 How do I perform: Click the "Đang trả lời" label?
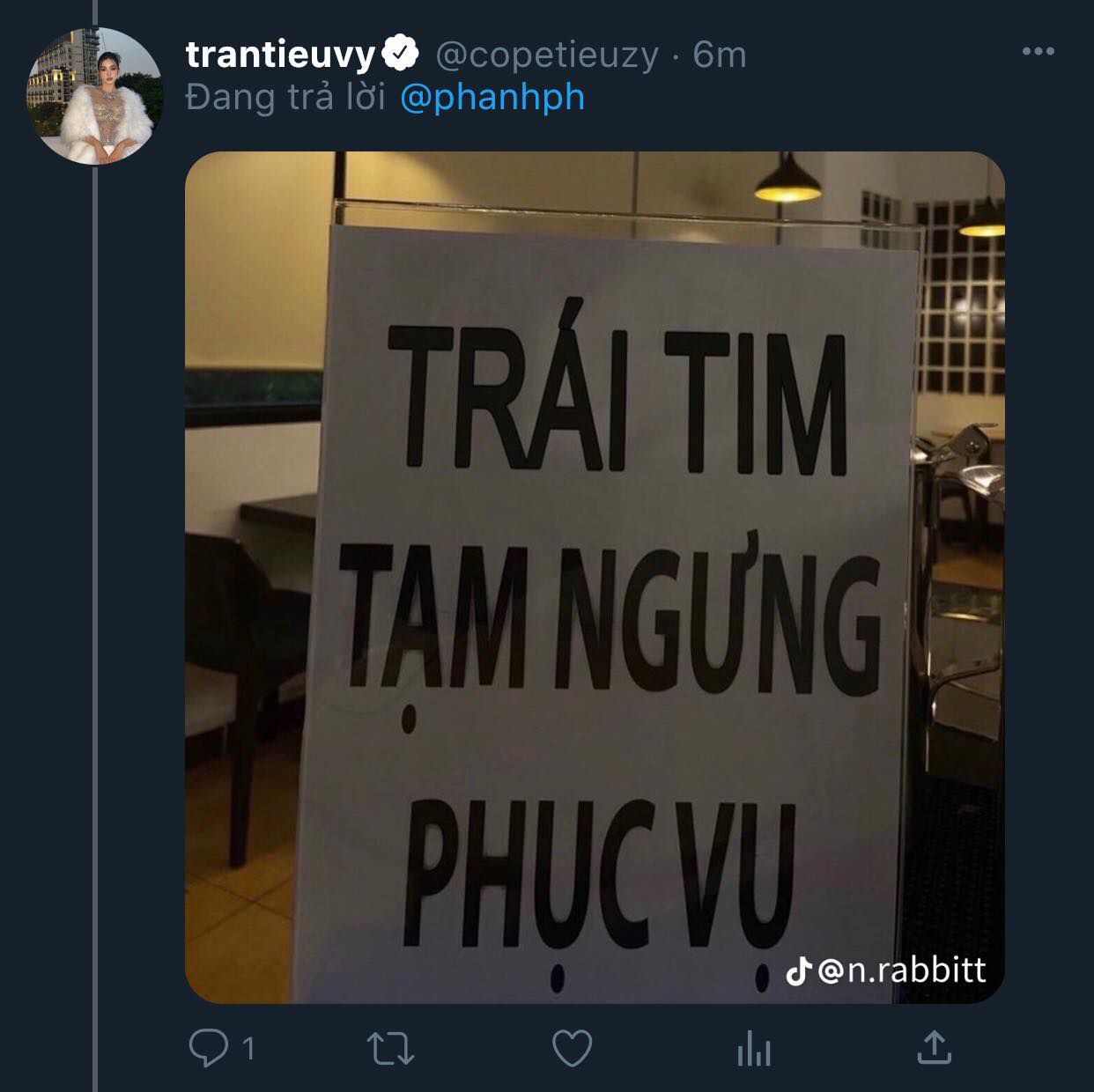point(285,97)
